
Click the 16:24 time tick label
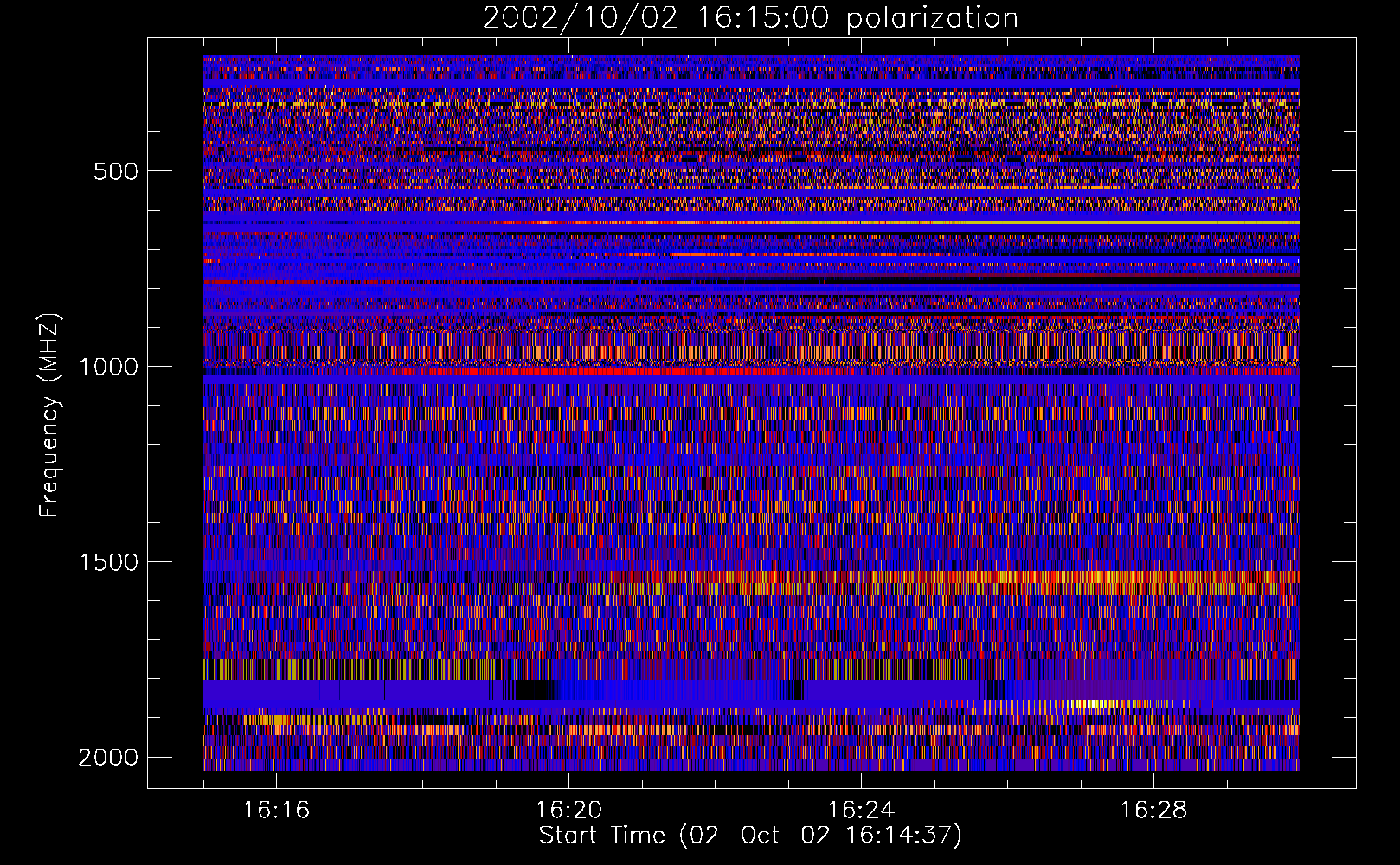[x=861, y=811]
